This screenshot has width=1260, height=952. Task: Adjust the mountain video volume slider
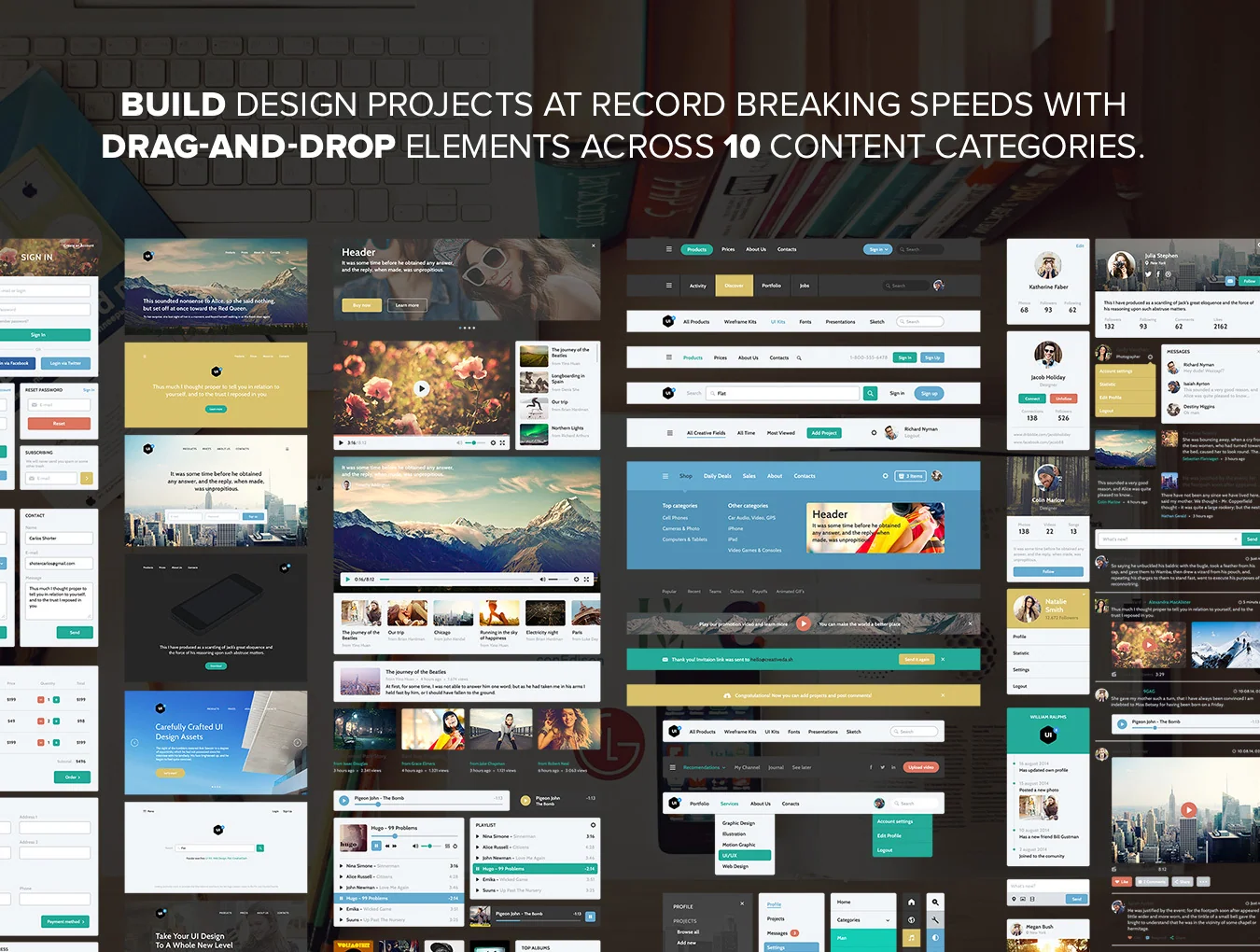(x=558, y=579)
